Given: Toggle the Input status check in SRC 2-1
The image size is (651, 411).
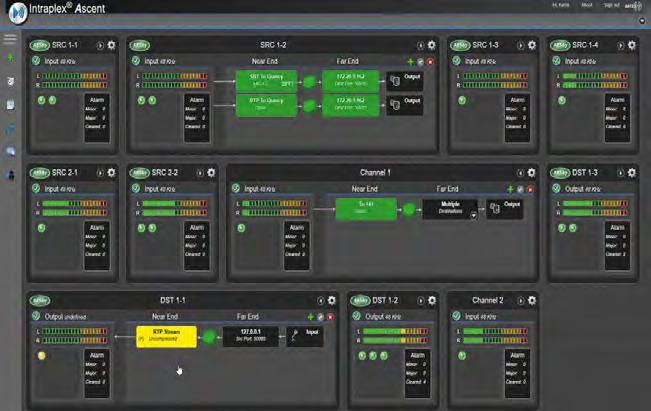Looking at the screenshot, I should pos(36,188).
